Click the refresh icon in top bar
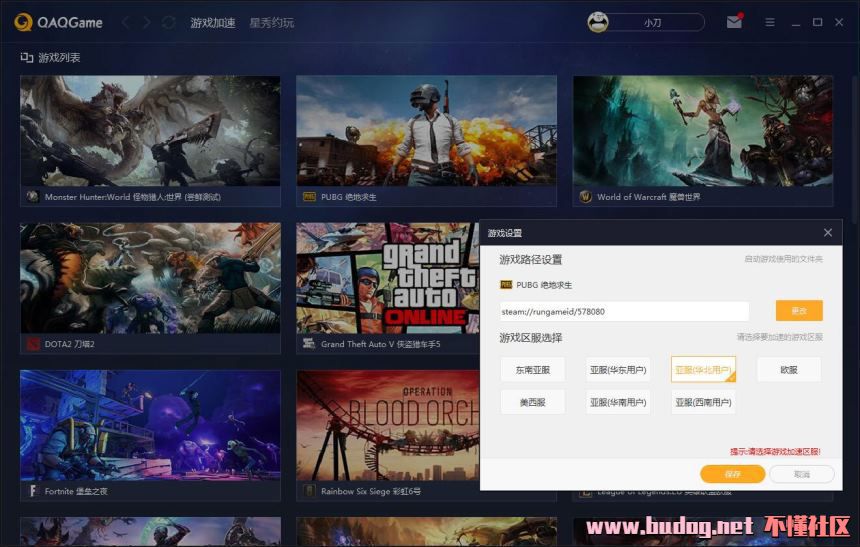This screenshot has width=860, height=547. pyautogui.click(x=168, y=22)
